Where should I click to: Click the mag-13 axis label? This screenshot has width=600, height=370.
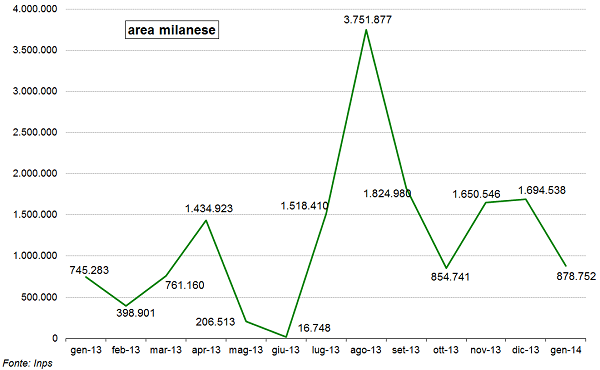click(246, 350)
